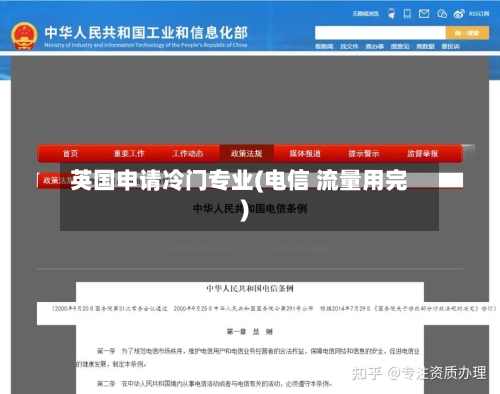500x394 pixels.
Task: Click the 第一条 paragraph text
Action: pos(248,357)
